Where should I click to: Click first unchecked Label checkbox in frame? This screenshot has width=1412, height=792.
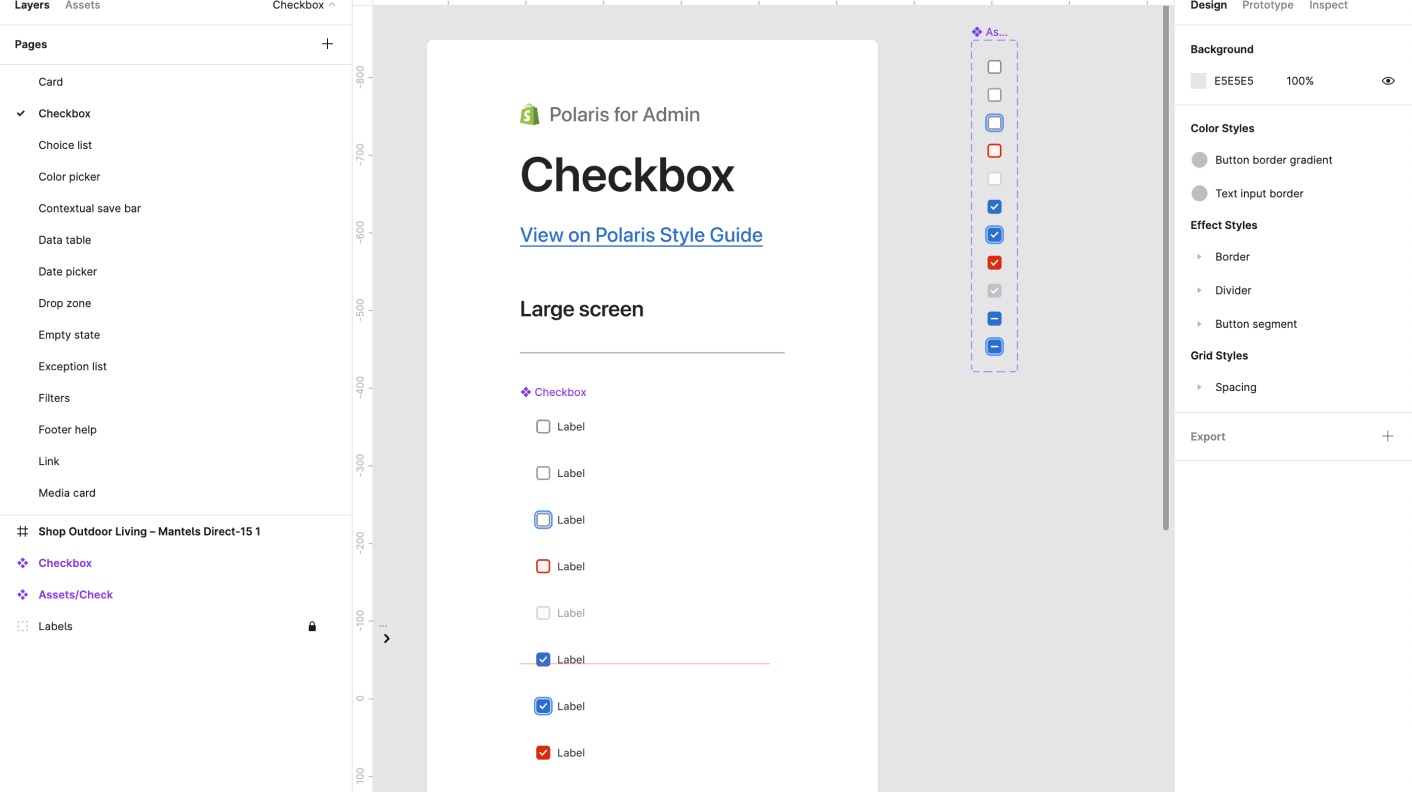543,427
